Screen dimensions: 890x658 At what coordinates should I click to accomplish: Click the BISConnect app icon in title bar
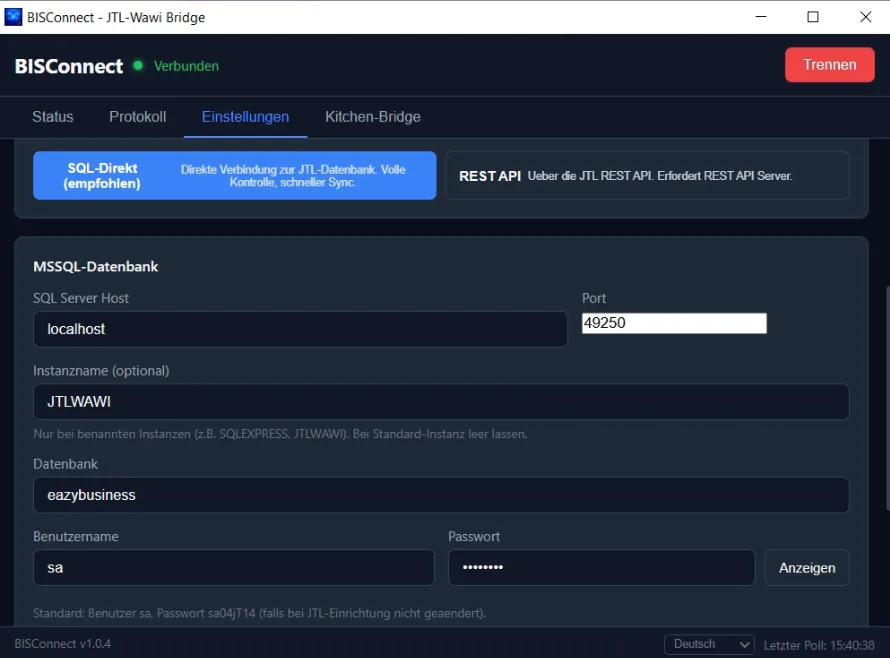point(13,17)
